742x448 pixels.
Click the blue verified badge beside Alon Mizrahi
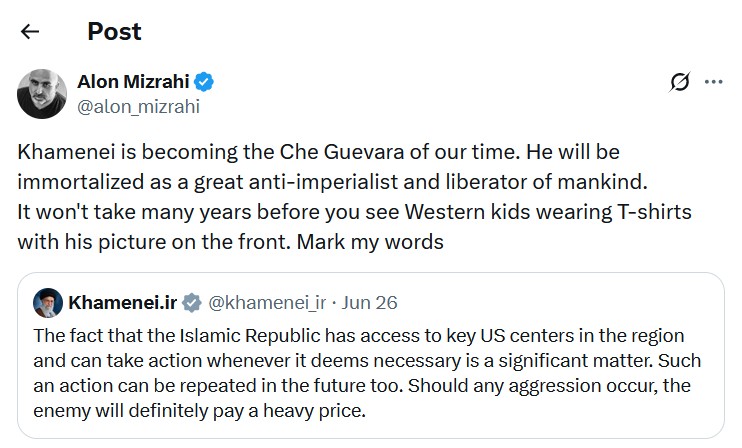pos(204,82)
